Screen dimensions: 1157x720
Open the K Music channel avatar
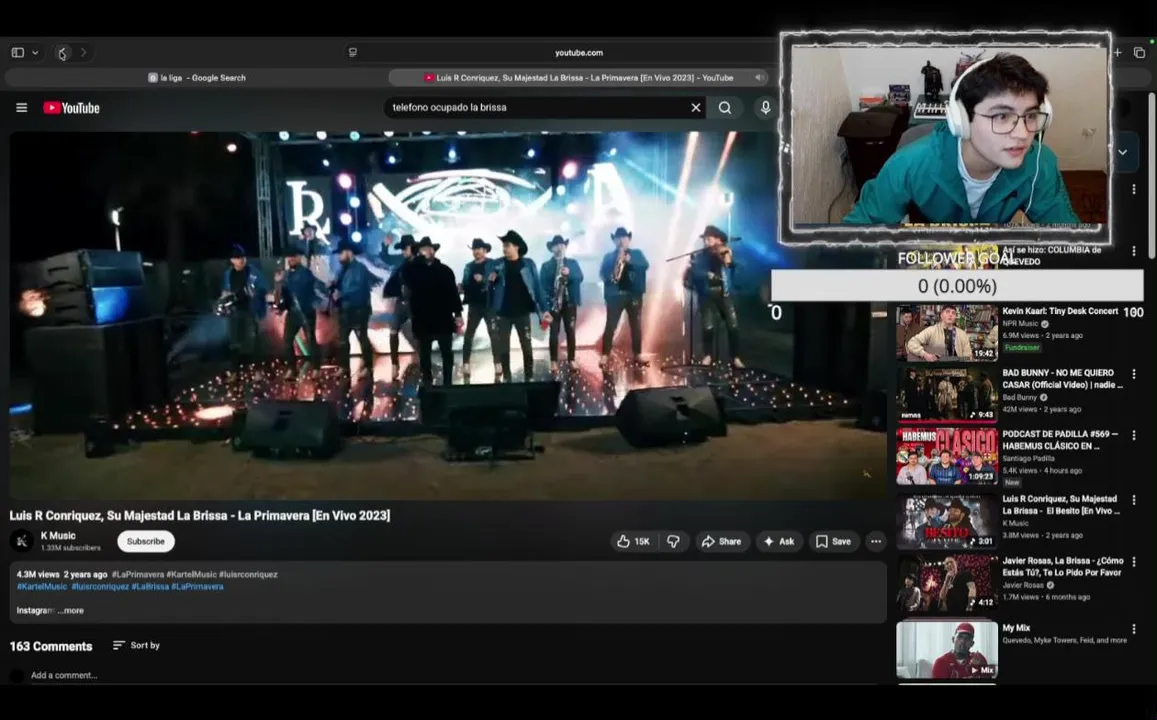[x=21, y=541]
